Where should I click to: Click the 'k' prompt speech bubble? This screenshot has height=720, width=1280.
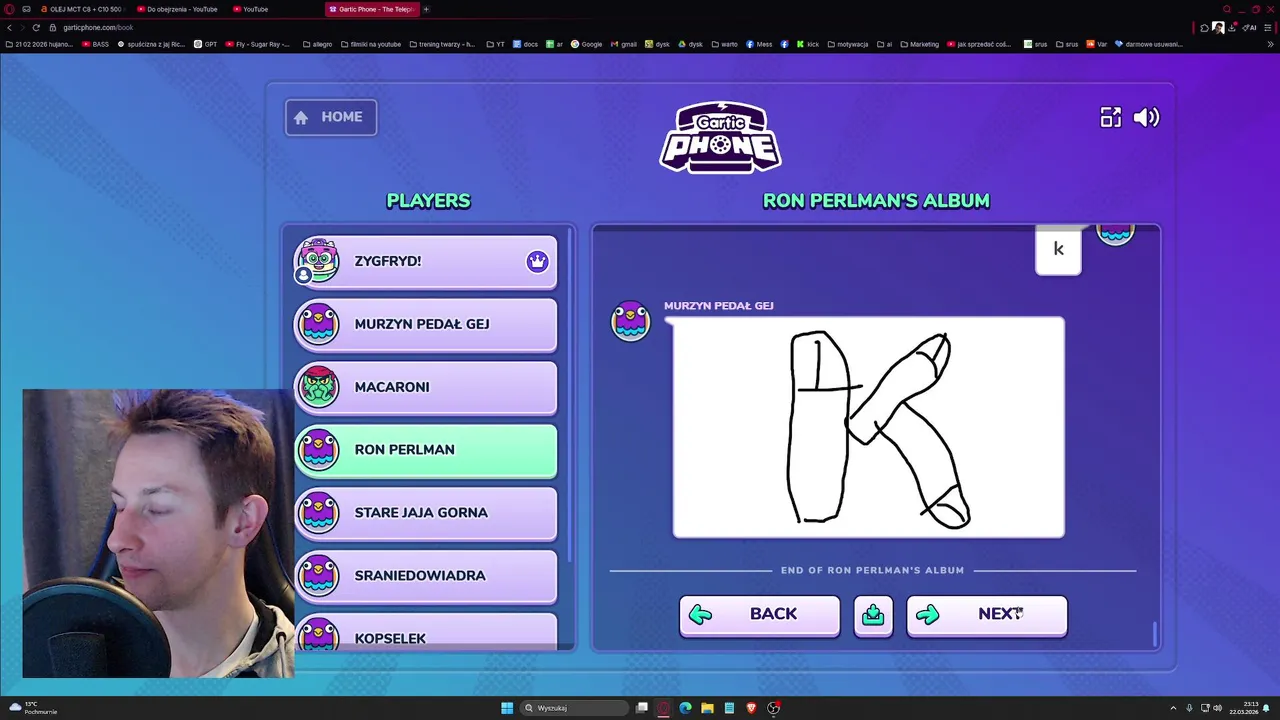tap(1058, 250)
